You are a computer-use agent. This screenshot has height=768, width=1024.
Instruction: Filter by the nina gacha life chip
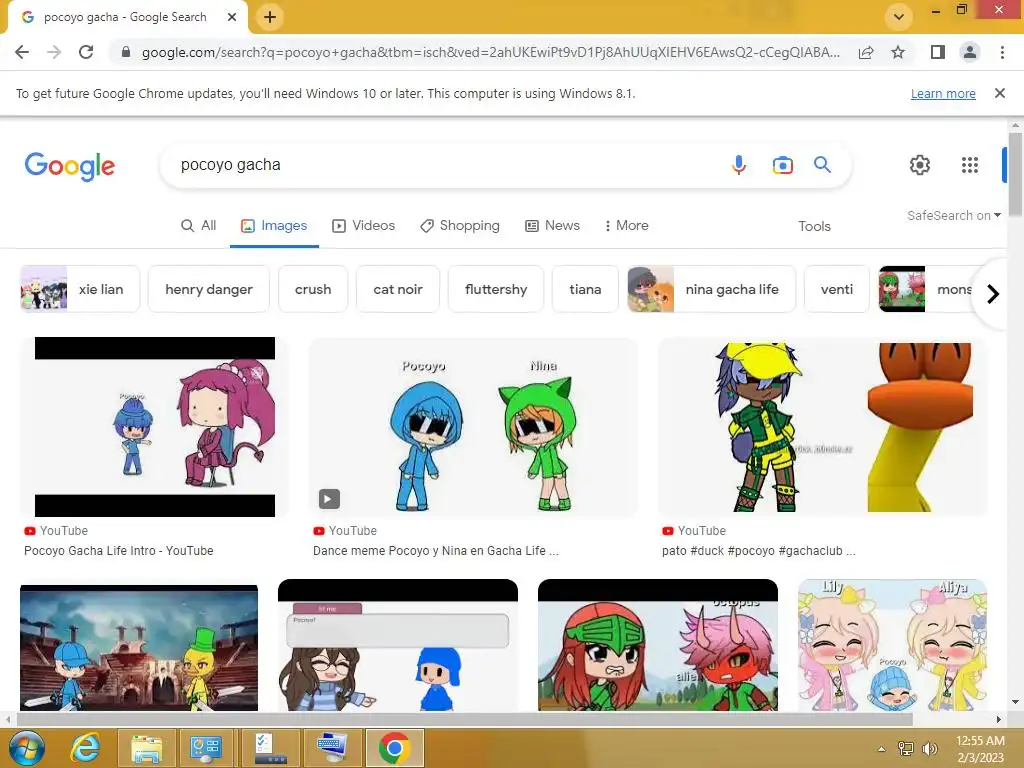(711, 289)
